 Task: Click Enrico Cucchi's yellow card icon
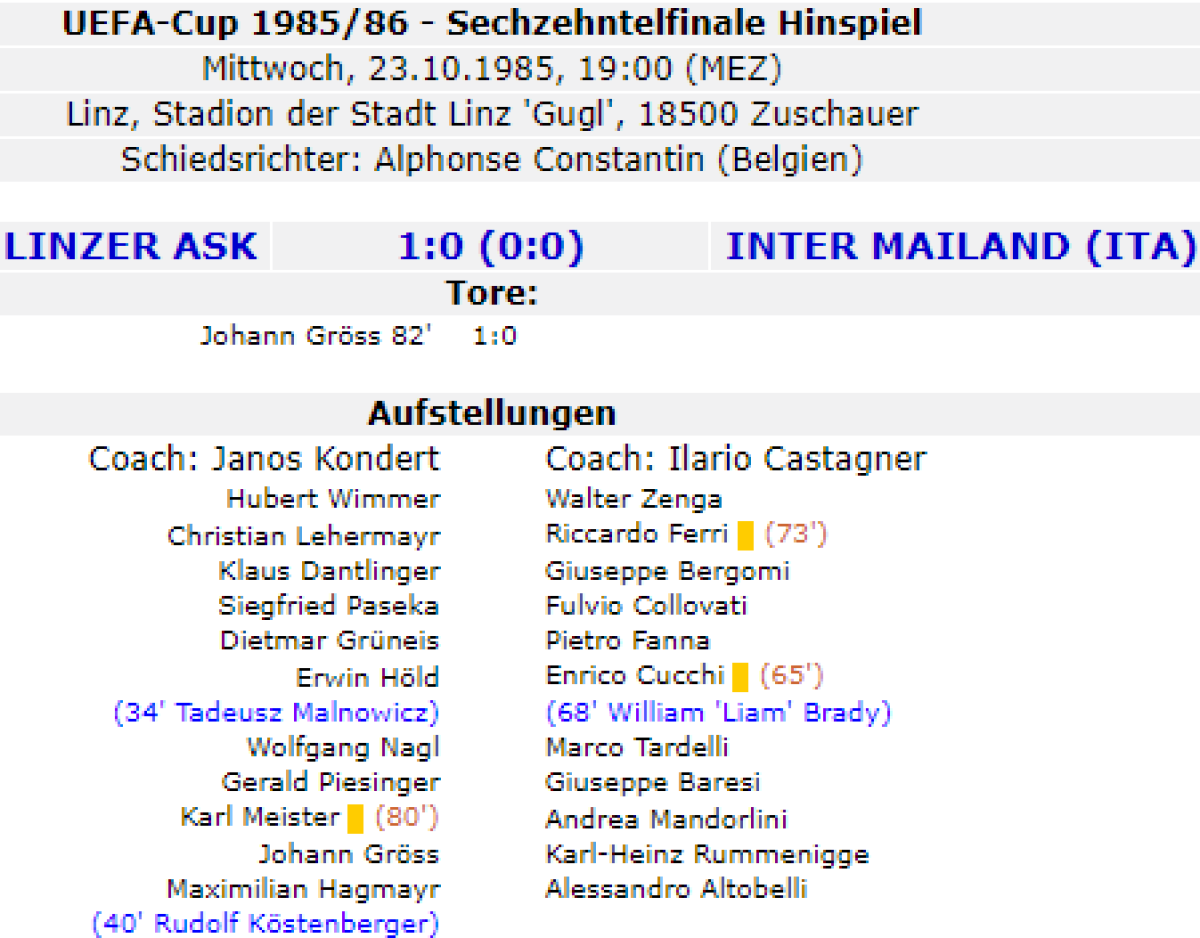coord(740,677)
